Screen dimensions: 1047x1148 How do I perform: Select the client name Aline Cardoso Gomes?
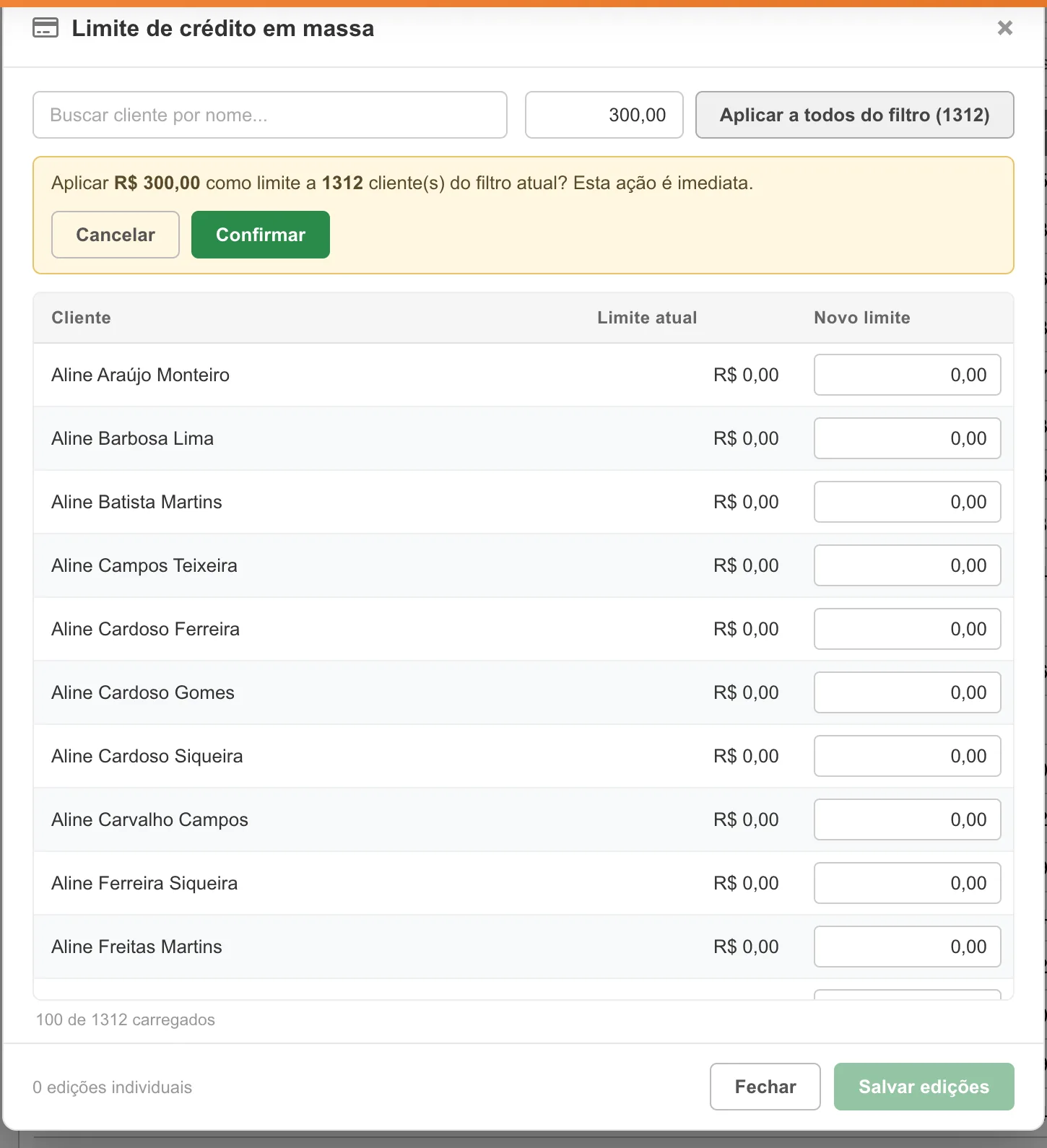point(143,692)
